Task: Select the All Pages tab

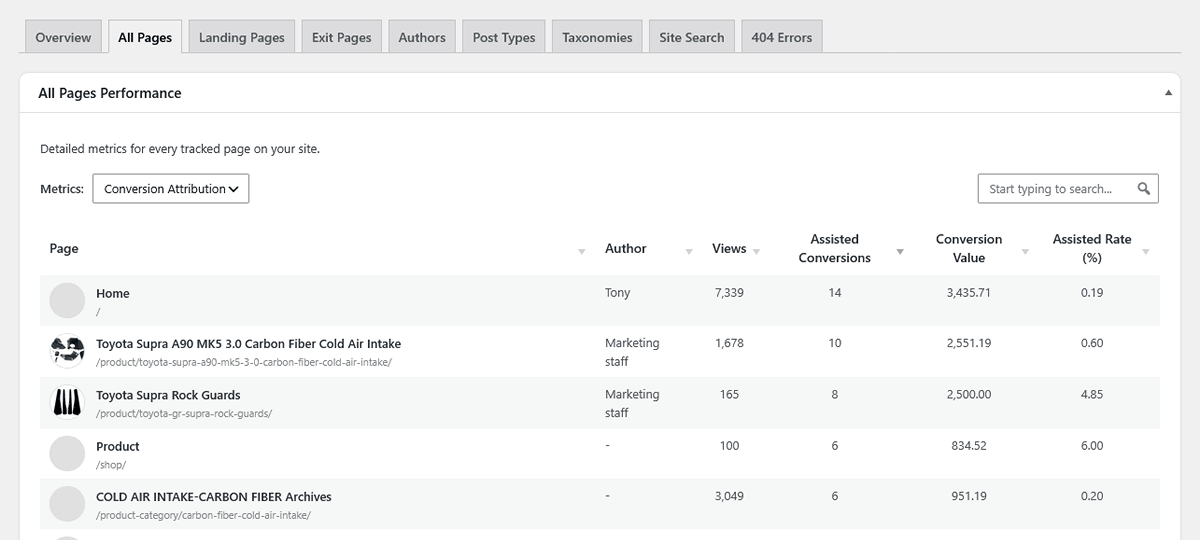Action: click(x=145, y=37)
